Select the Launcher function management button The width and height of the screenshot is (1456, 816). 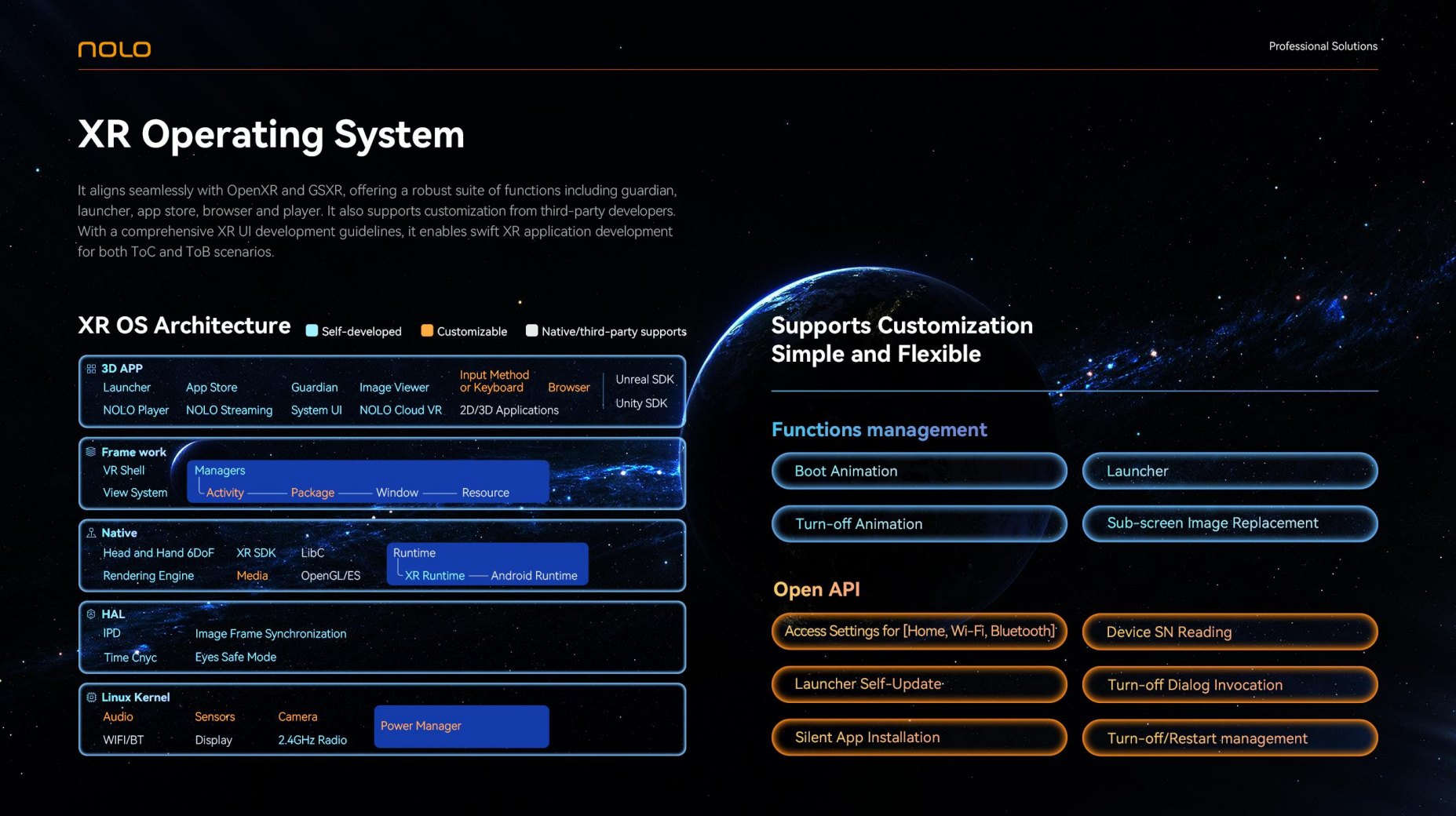coord(1230,471)
